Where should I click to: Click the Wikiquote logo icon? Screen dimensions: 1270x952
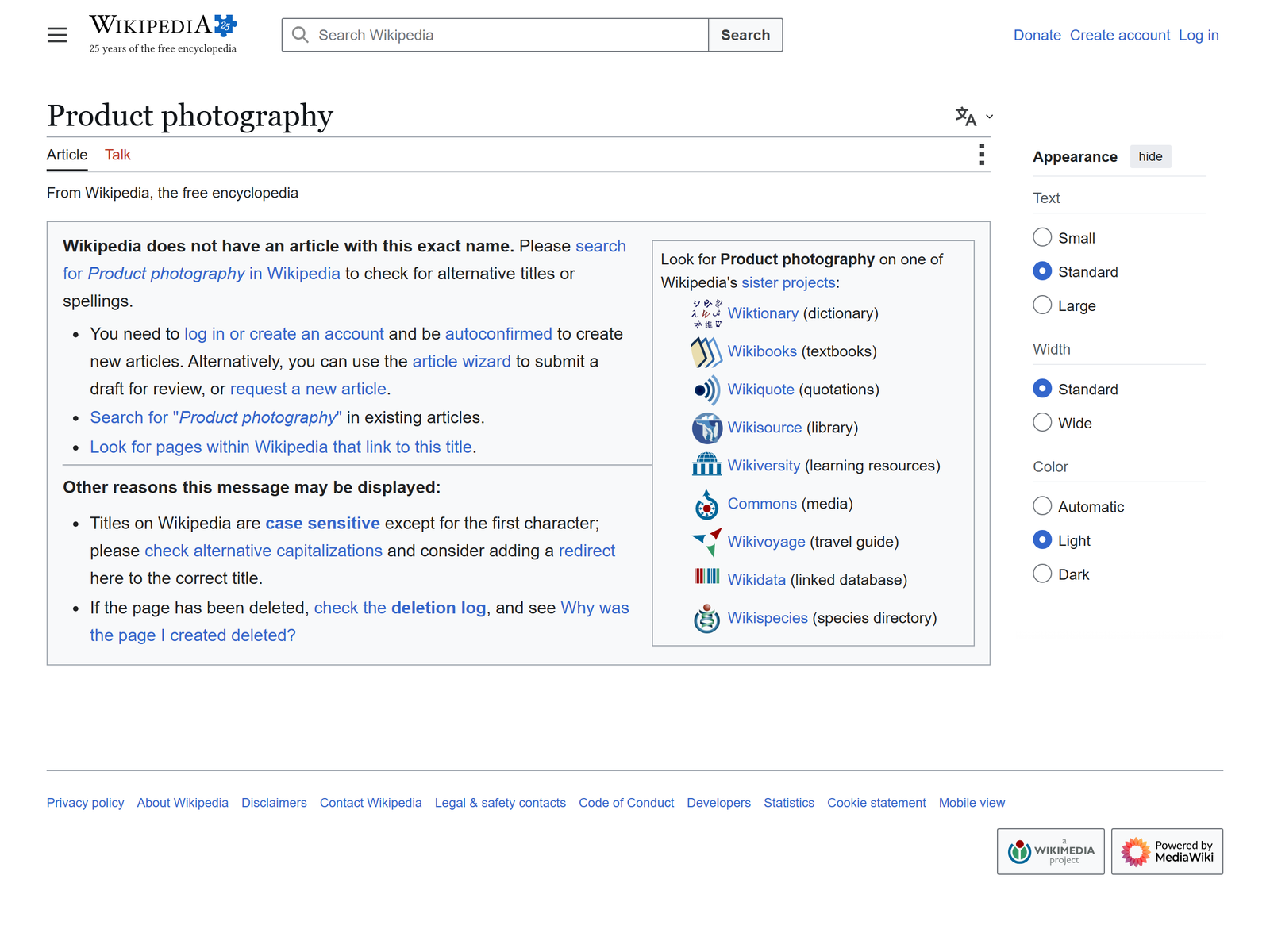pos(706,390)
